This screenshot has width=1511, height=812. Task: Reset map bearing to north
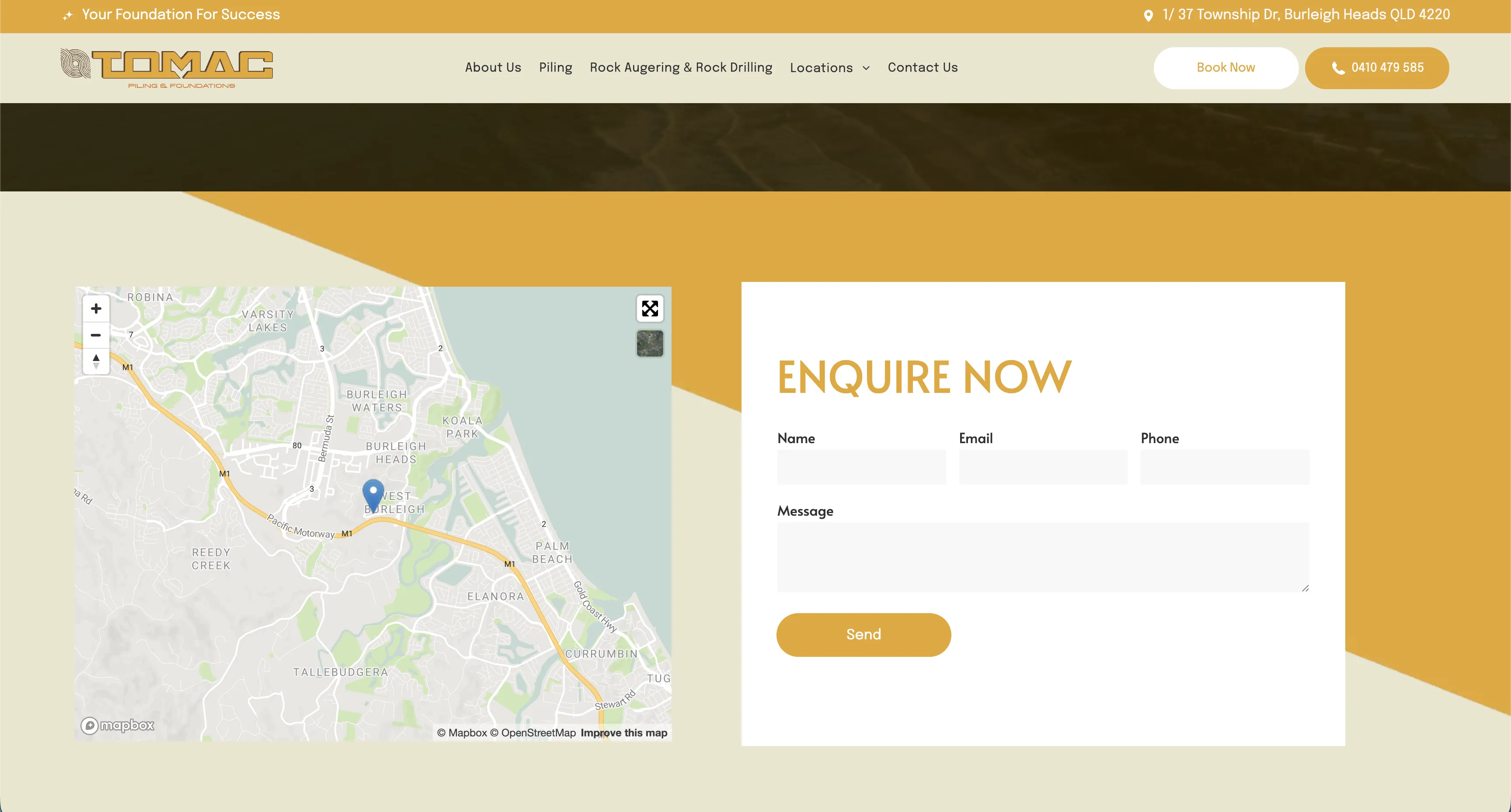(96, 361)
